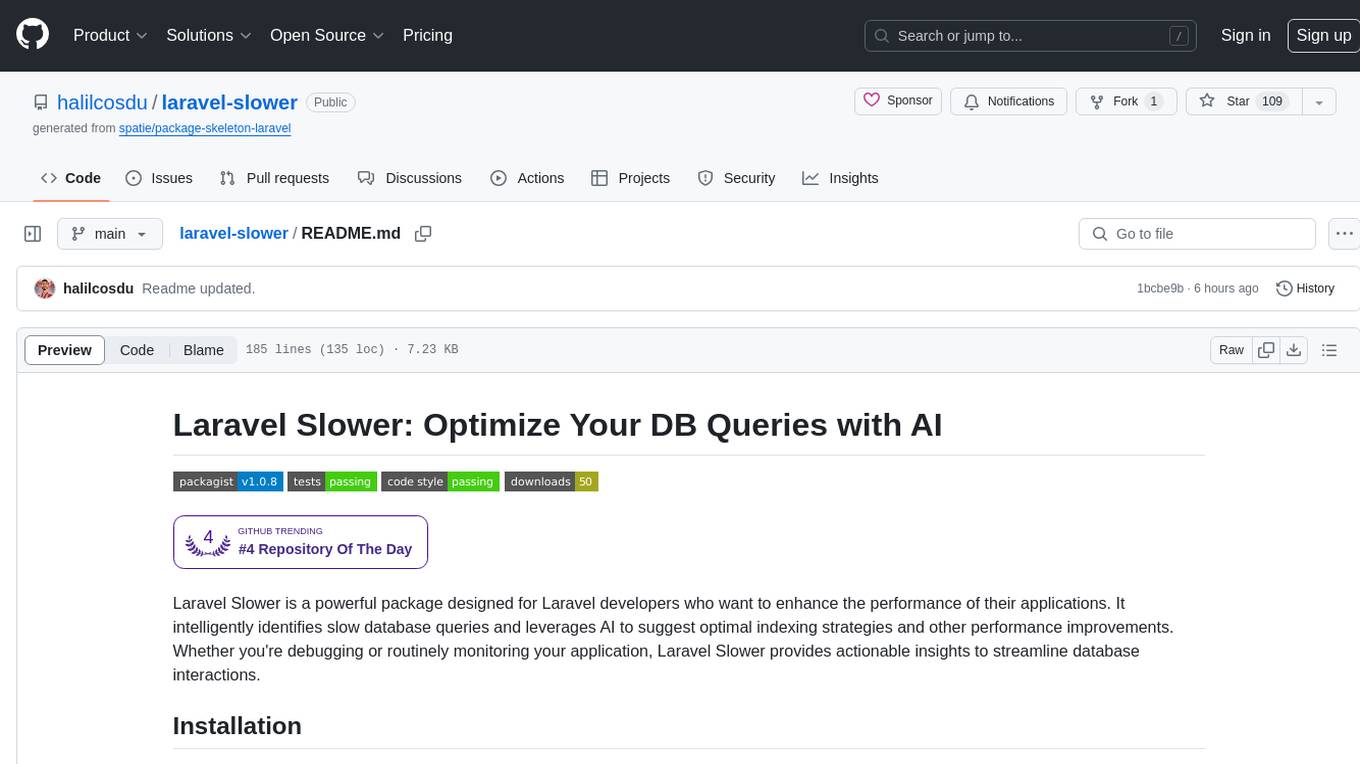Expand the Open Source menu
Image resolution: width=1360 pixels, height=764 pixels.
(x=327, y=35)
